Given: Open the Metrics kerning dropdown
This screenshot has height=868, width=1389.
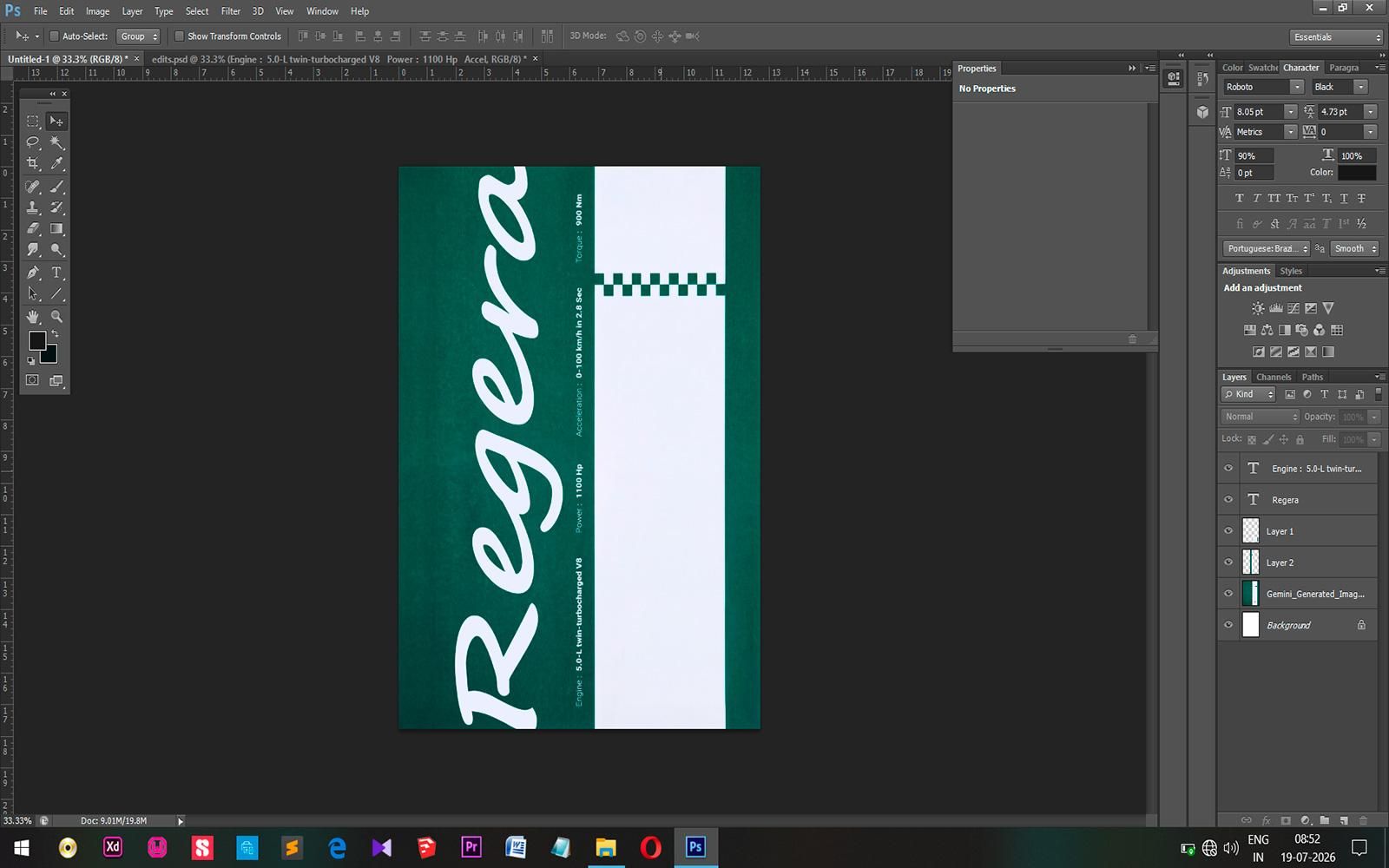Looking at the screenshot, I should click(1291, 132).
